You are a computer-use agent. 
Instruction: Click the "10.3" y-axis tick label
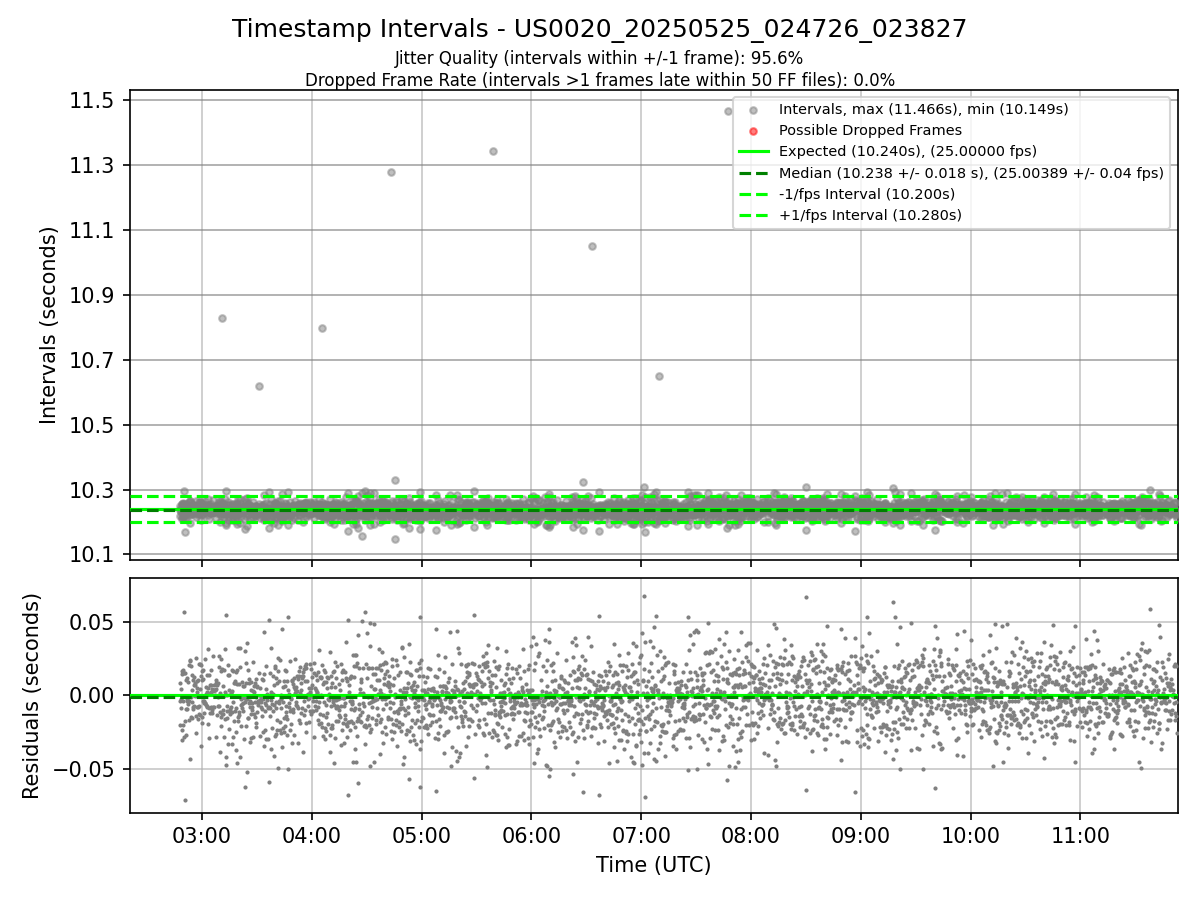(94, 491)
